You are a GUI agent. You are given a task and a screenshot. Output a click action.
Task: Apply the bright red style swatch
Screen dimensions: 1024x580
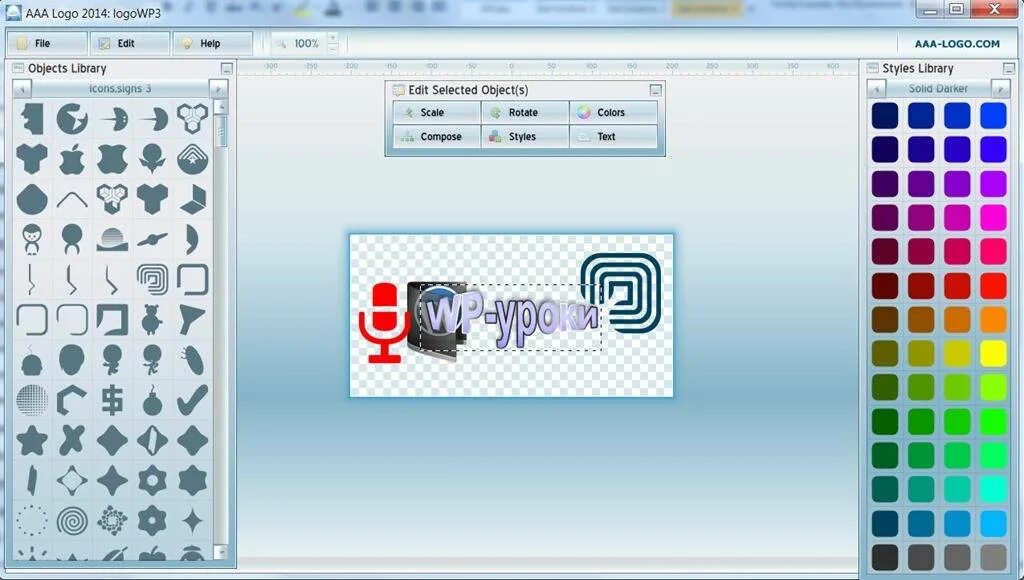[x=993, y=285]
